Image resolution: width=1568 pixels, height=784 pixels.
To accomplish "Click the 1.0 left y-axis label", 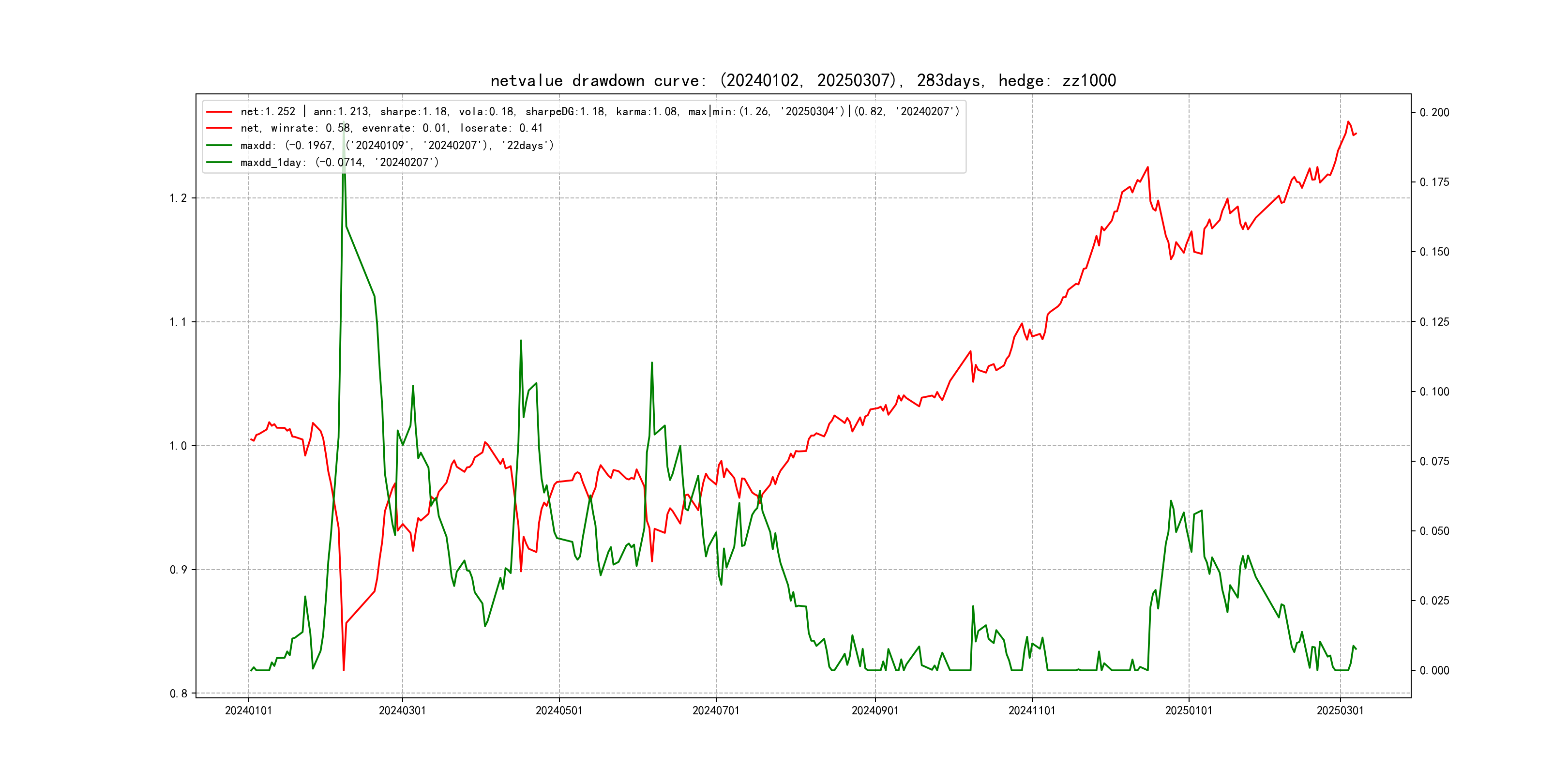I will coord(178,446).
